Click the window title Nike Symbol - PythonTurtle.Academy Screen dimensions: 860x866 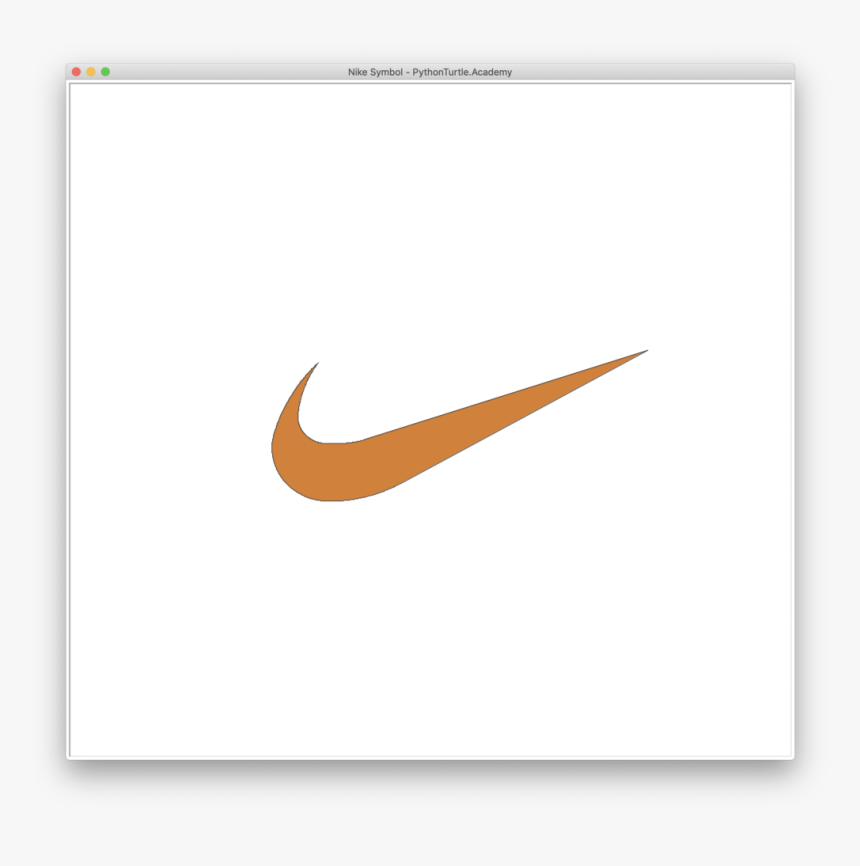click(x=430, y=71)
